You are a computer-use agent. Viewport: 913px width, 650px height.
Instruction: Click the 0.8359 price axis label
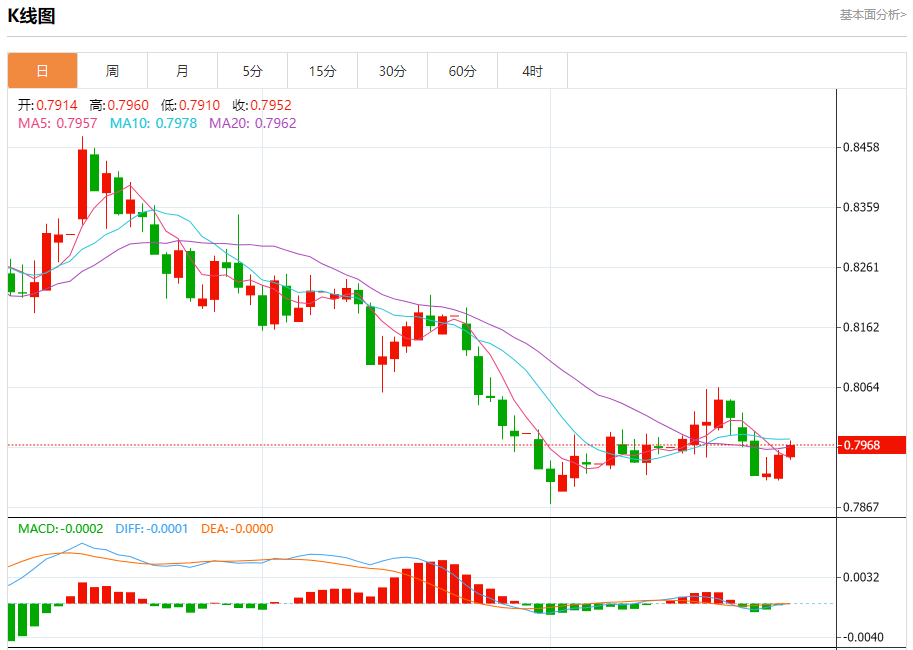pos(862,207)
